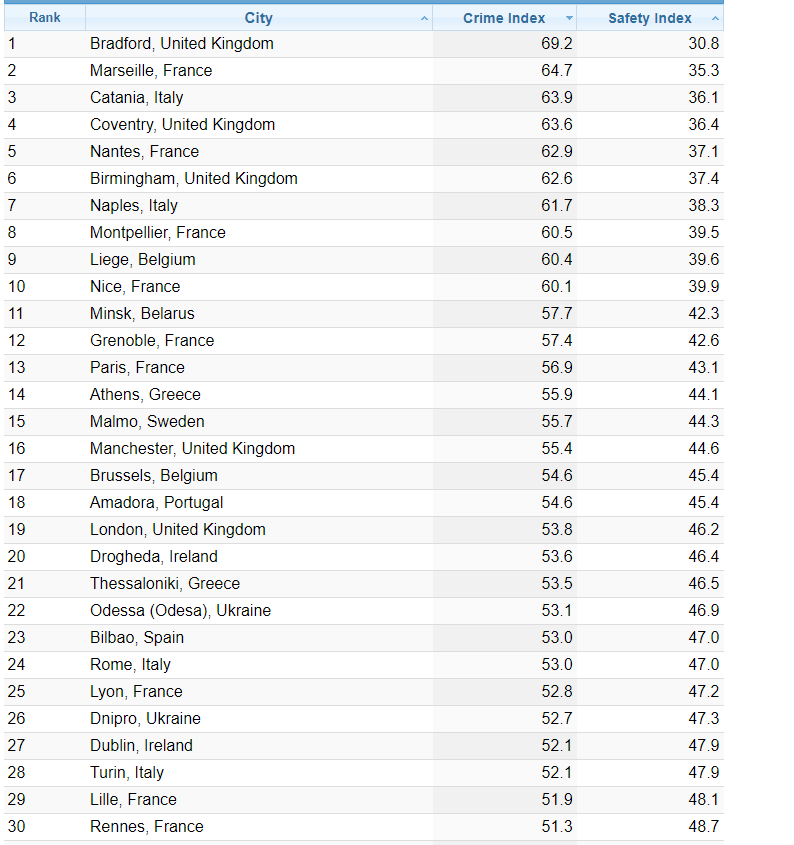Sort table by Safety Index header
Viewport: 794px width, 845px height.
649,18
